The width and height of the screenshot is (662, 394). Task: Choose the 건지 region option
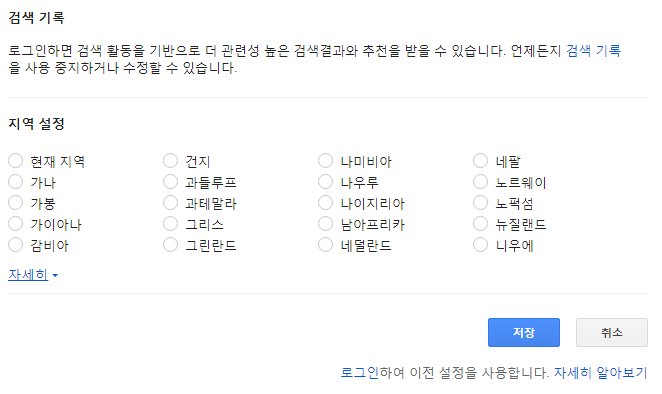[171, 160]
